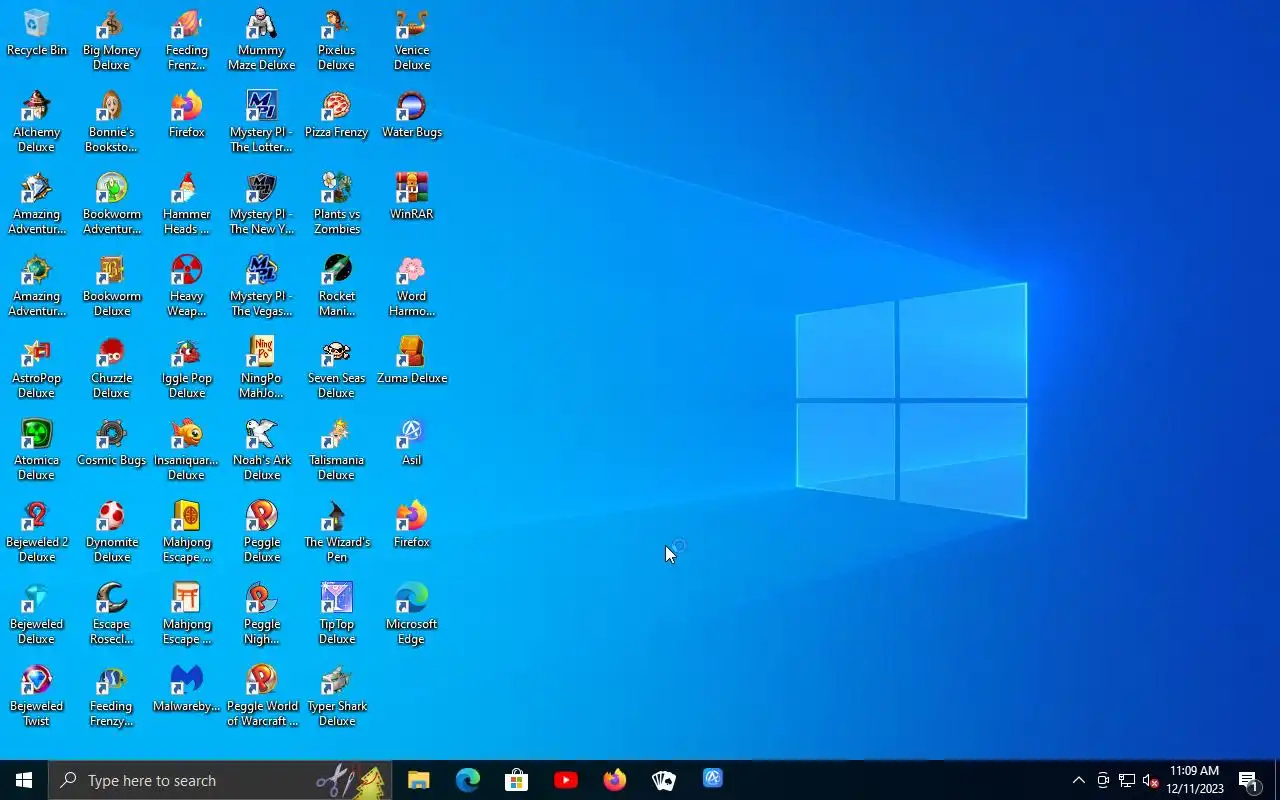Select AstroPop Deluxe icon
This screenshot has height=800, width=1280.
37,368
